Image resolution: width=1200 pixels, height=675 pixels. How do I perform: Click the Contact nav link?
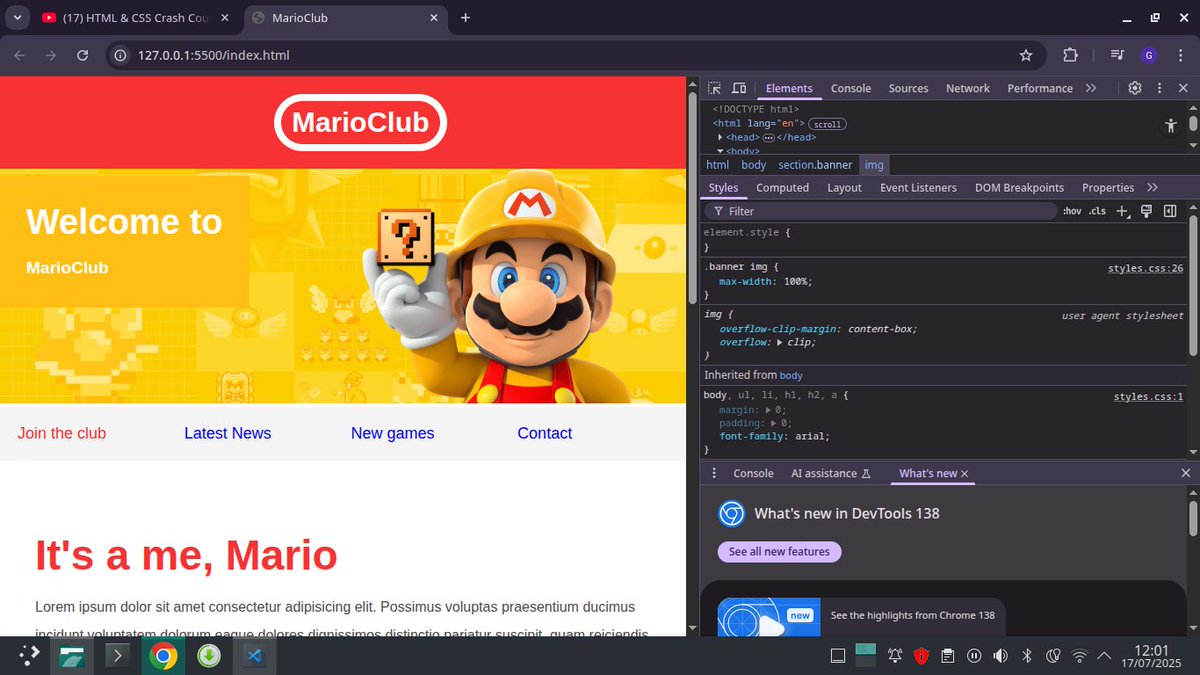point(544,433)
